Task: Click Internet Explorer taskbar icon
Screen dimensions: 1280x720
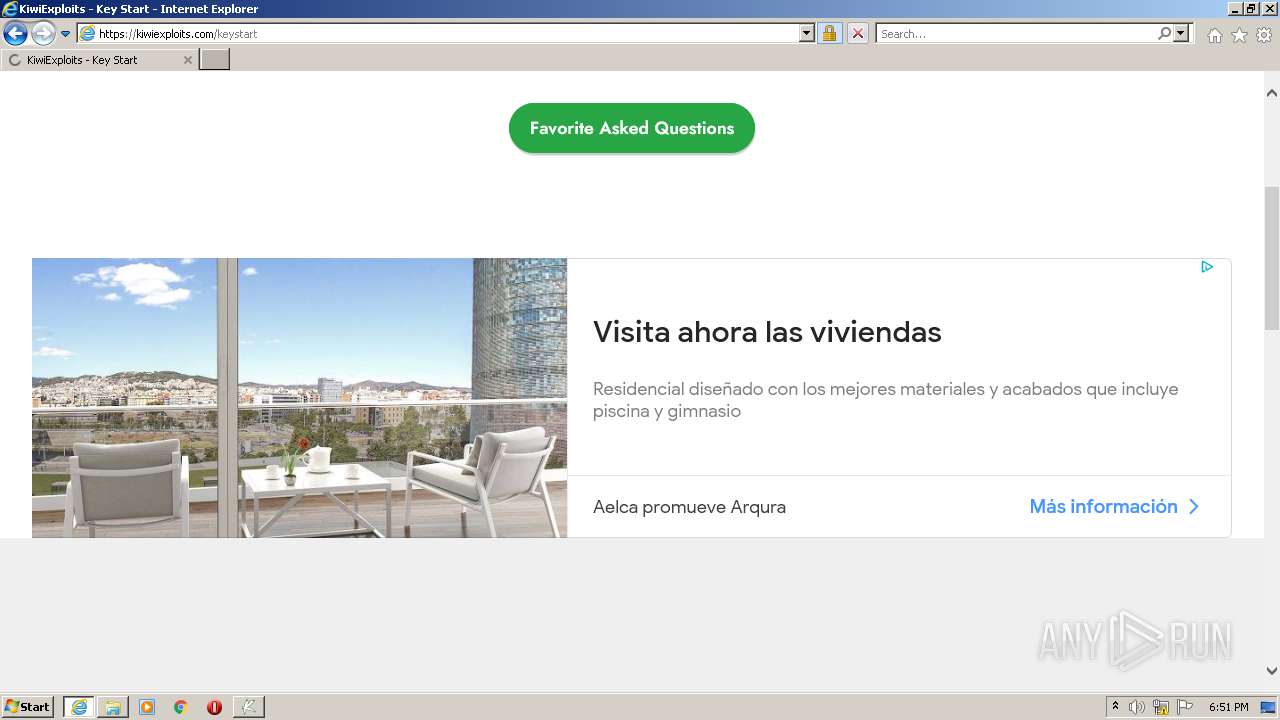Action: pos(79,707)
